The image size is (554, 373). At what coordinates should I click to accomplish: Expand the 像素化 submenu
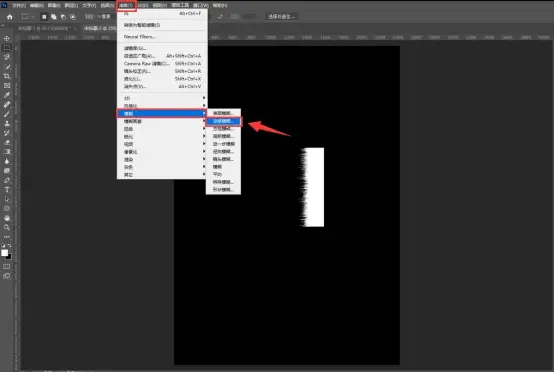162,152
